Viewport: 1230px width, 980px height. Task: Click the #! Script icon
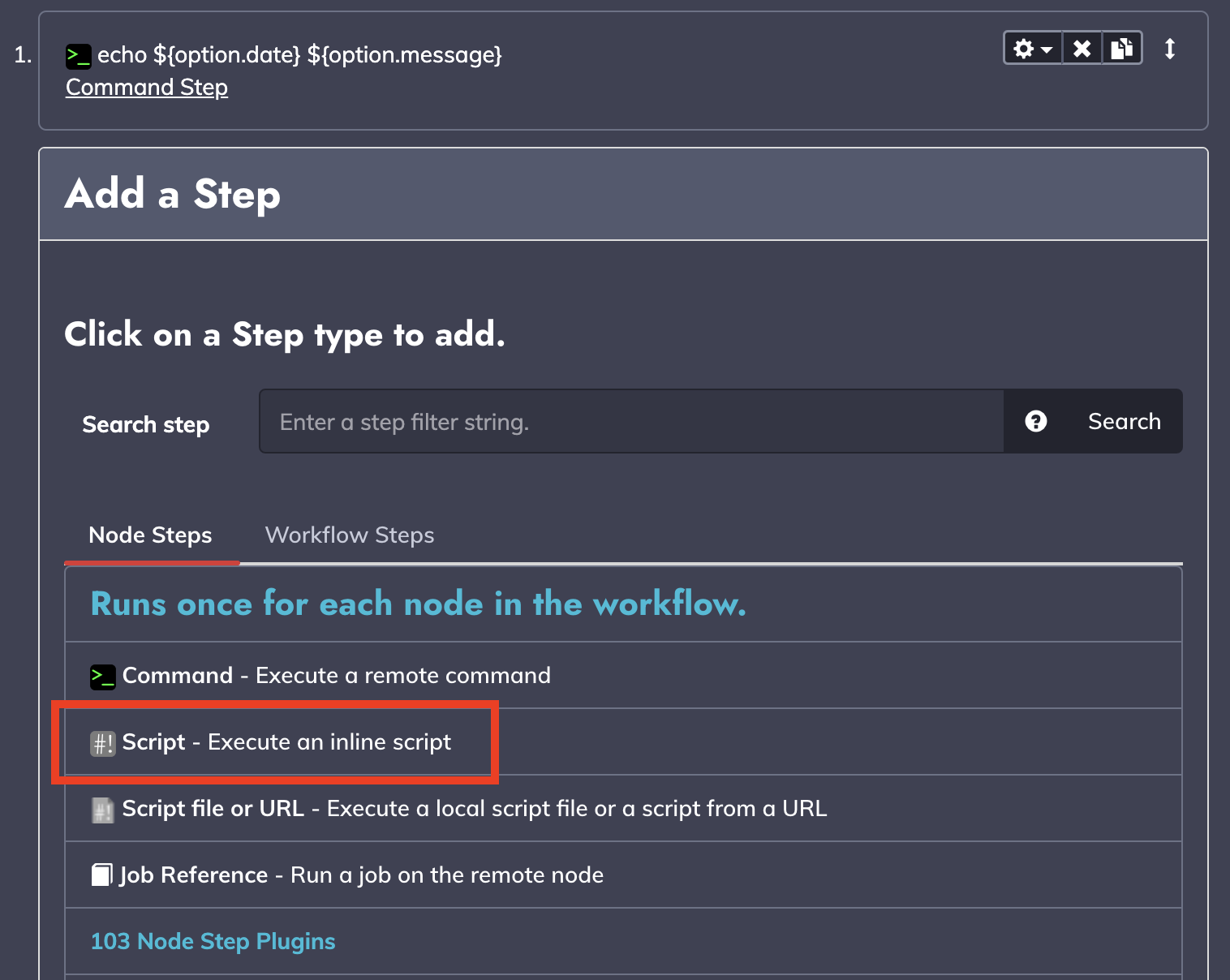click(x=103, y=742)
